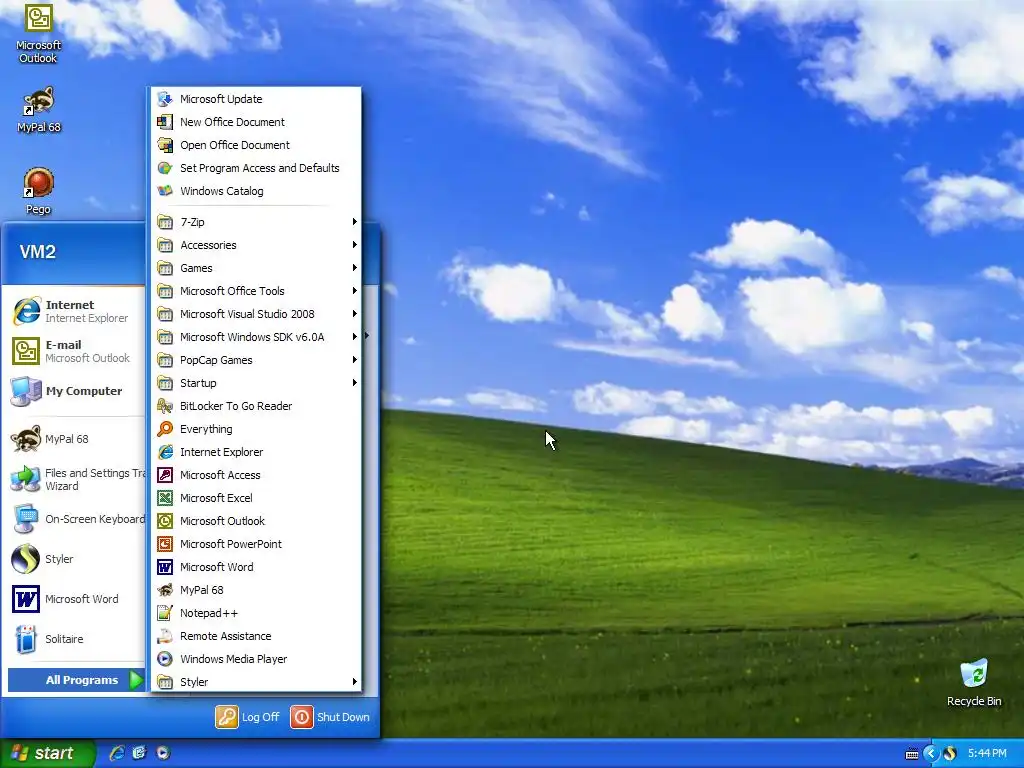
Task: Launch Styler from start menu left panel
Action: pos(74,559)
